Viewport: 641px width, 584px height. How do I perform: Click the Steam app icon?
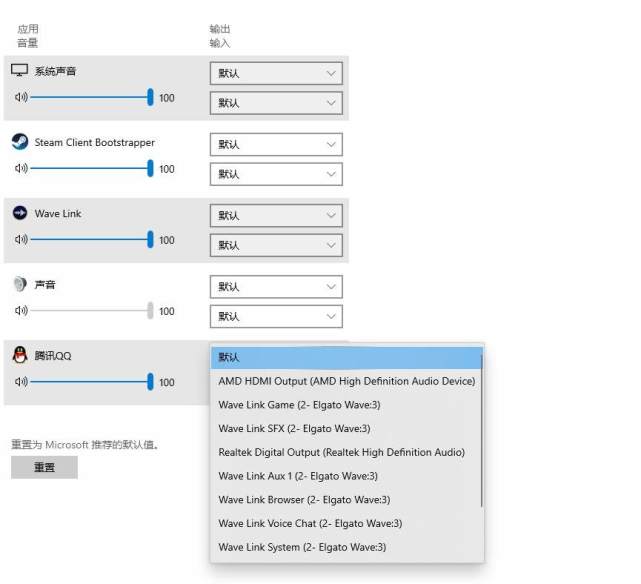pyautogui.click(x=20, y=142)
